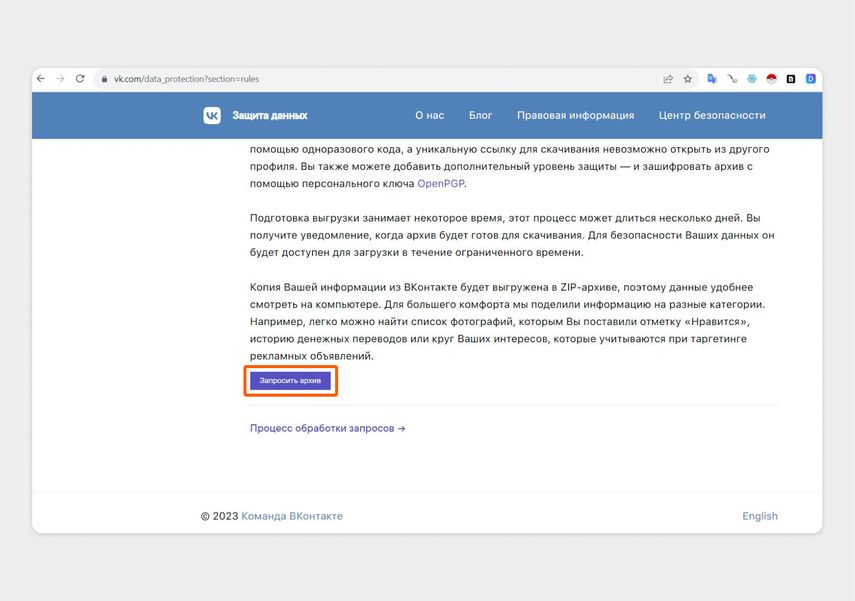Screen dimensions: 855x601
Task: Open the 'Команда ВКонтакте' footer link
Action: pyautogui.click(x=292, y=516)
